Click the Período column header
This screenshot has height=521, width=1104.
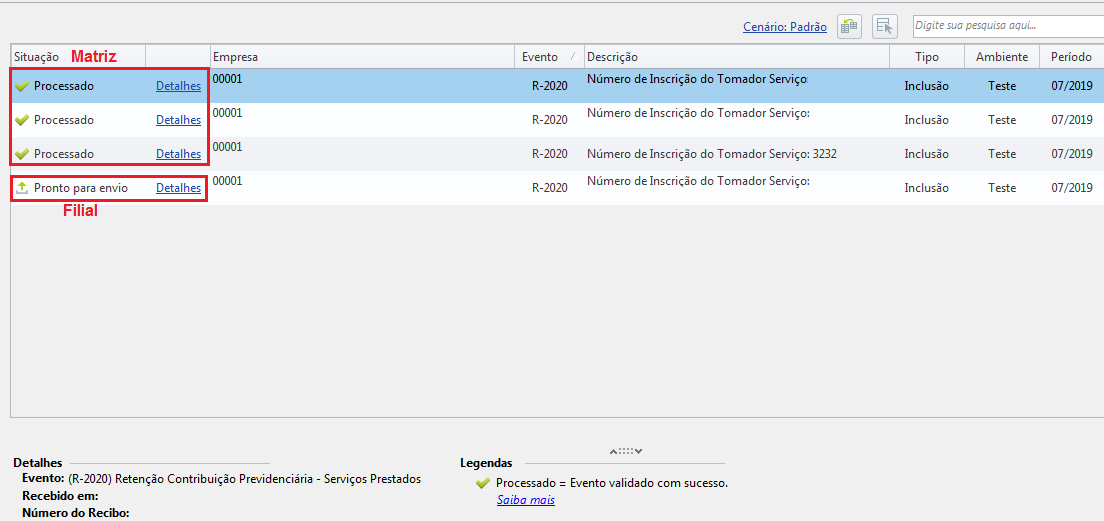[1072, 57]
